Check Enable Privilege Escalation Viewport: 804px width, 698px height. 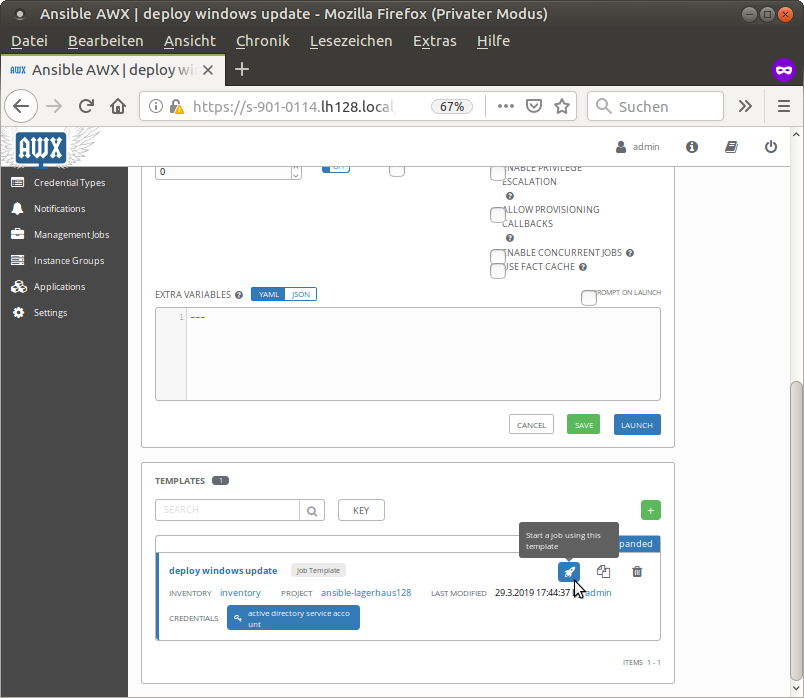[498, 173]
